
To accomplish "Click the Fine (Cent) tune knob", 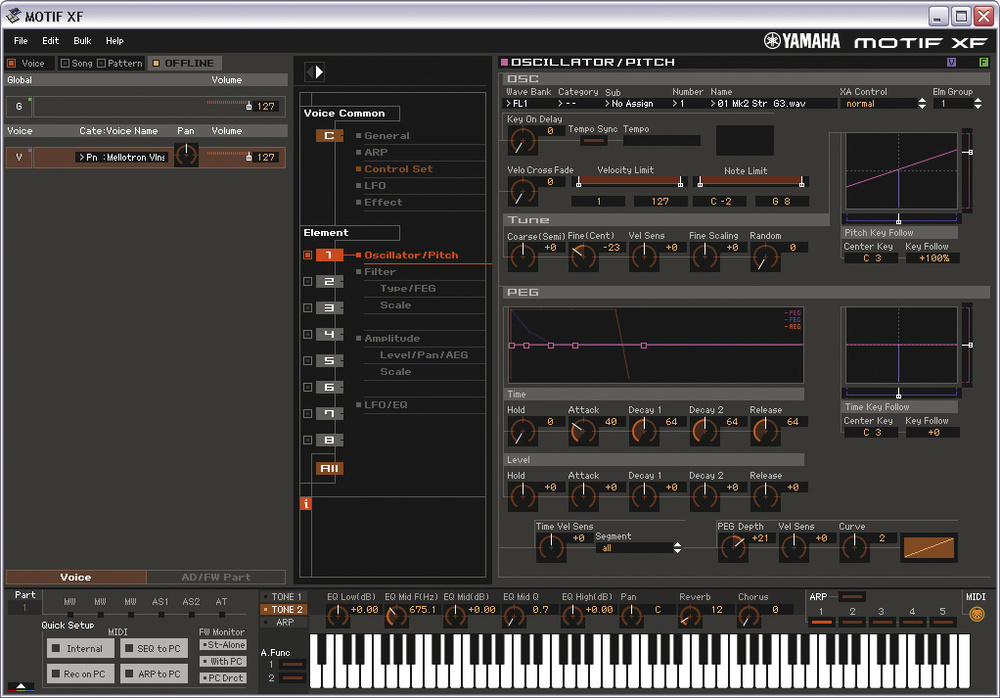I will [x=583, y=257].
